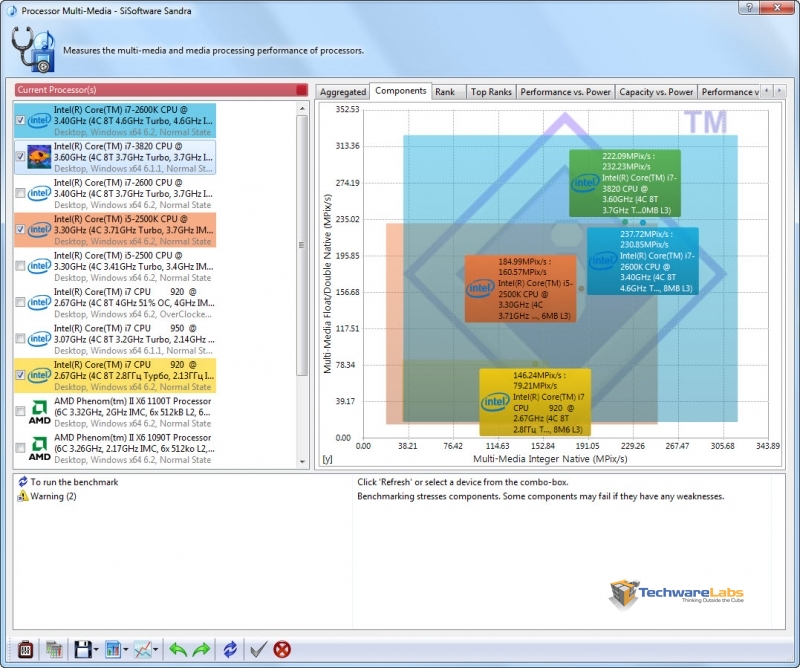Screen dimensions: 800x668
Task: Click the Intel logo of i7 950 row
Action: coord(39,339)
